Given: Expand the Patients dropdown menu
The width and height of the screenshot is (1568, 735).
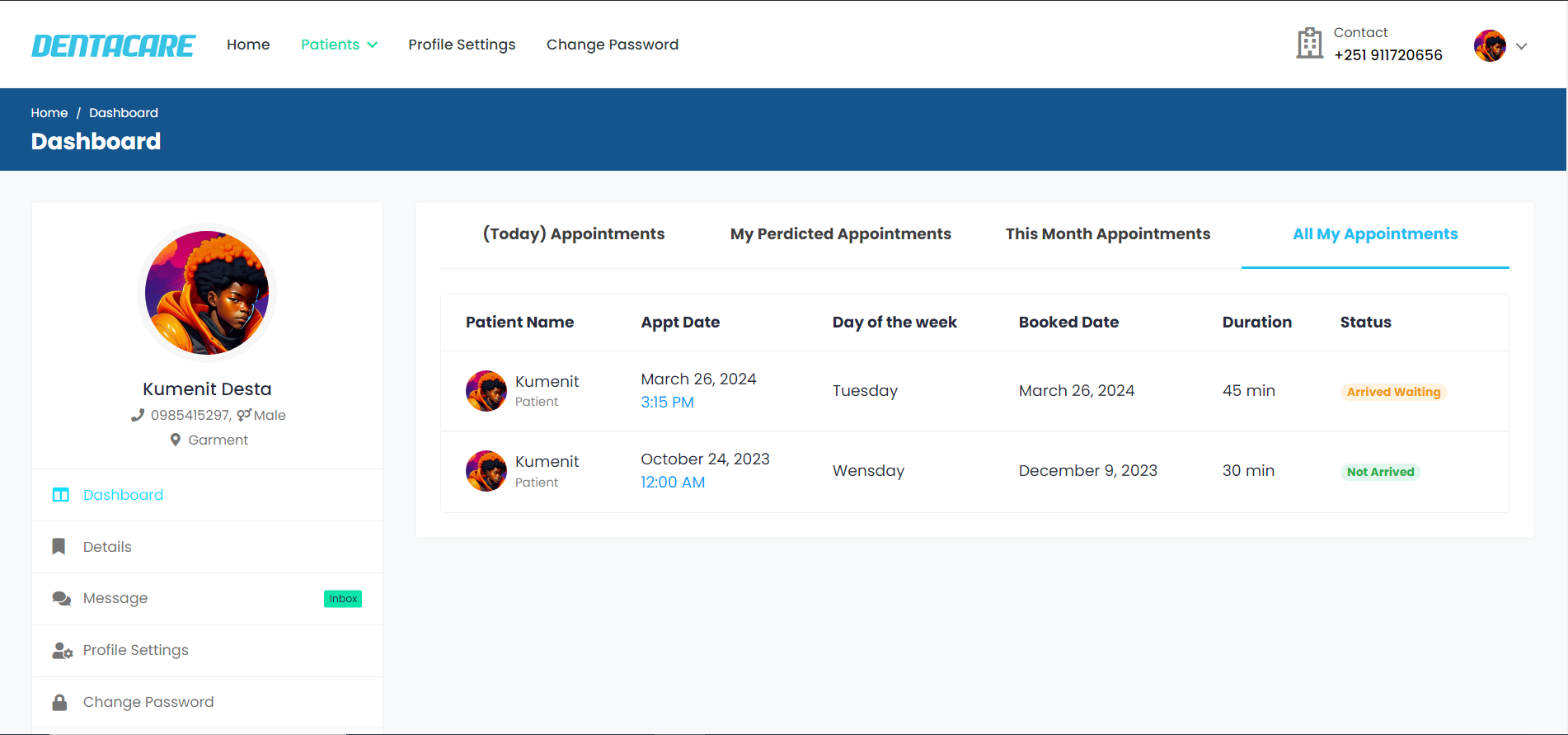Looking at the screenshot, I should (x=339, y=45).
